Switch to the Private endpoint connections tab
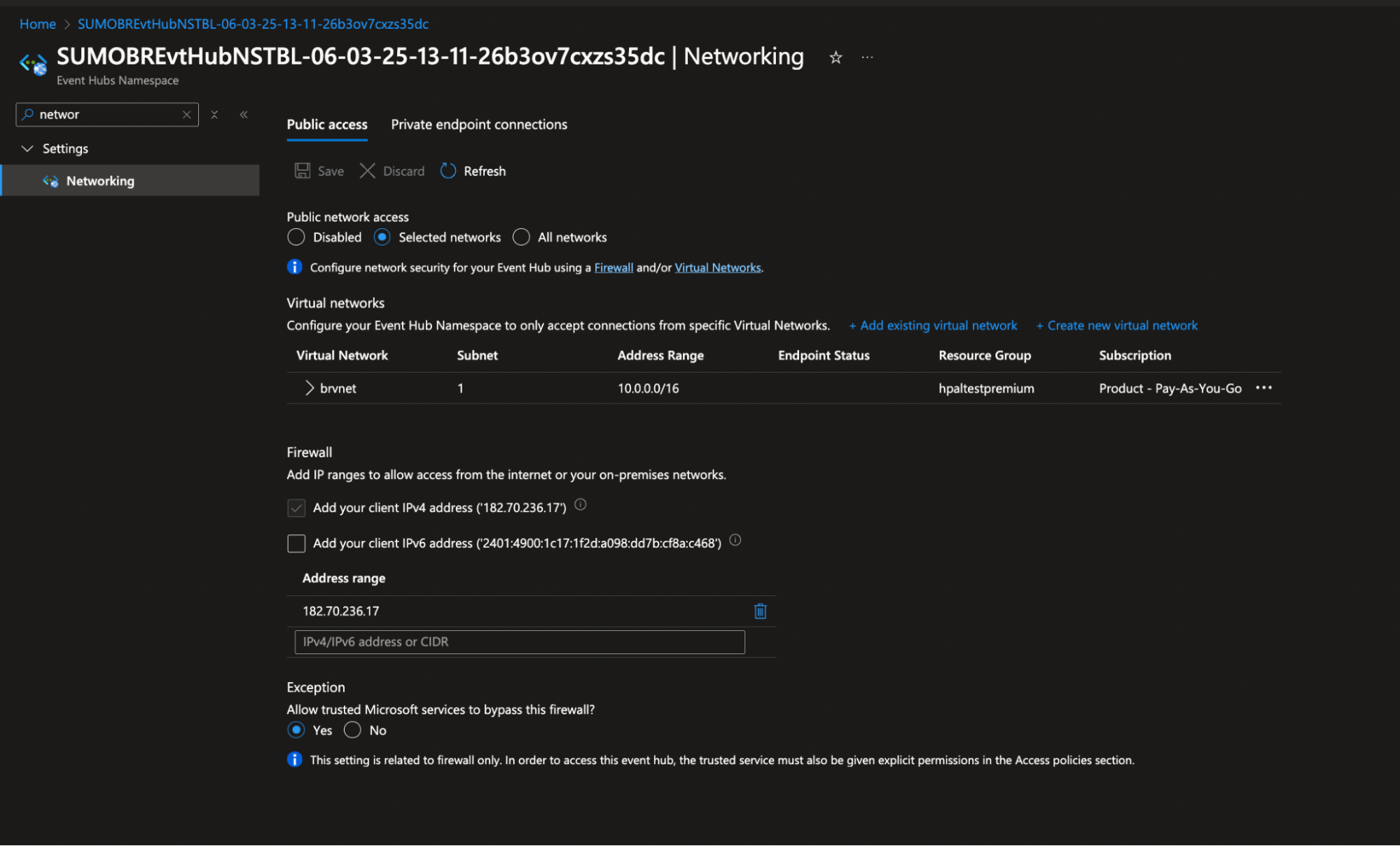Screen dimensions: 1400x846 click(478, 124)
